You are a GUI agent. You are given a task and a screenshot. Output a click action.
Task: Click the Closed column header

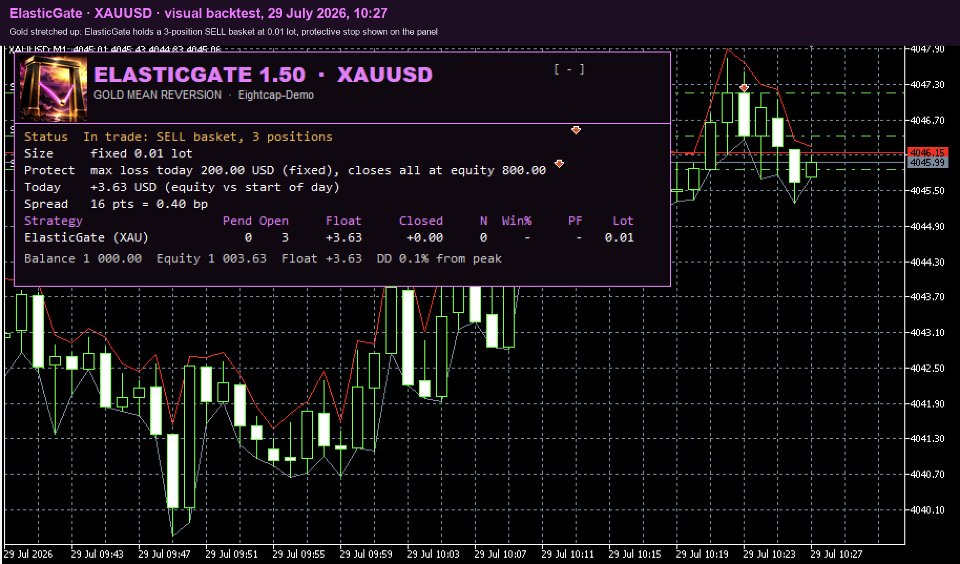(x=421, y=220)
